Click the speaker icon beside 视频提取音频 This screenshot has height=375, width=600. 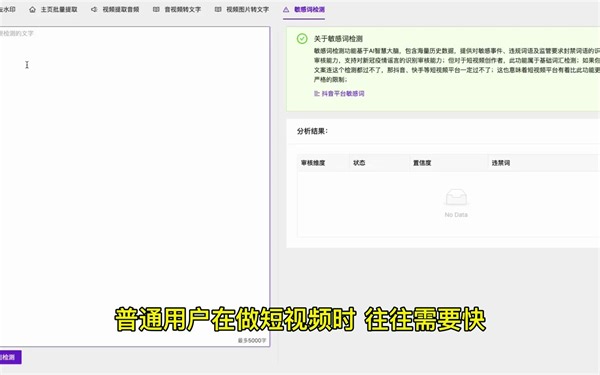click(94, 10)
